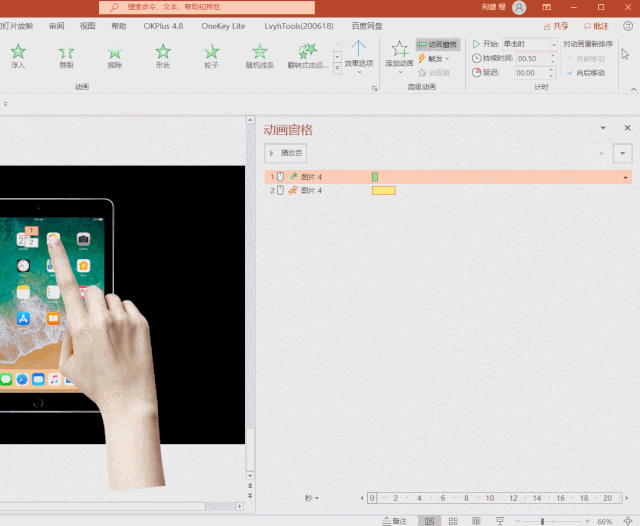The height and width of the screenshot is (526, 640).
Task: Click the zoom in plus button
Action: coord(587,521)
